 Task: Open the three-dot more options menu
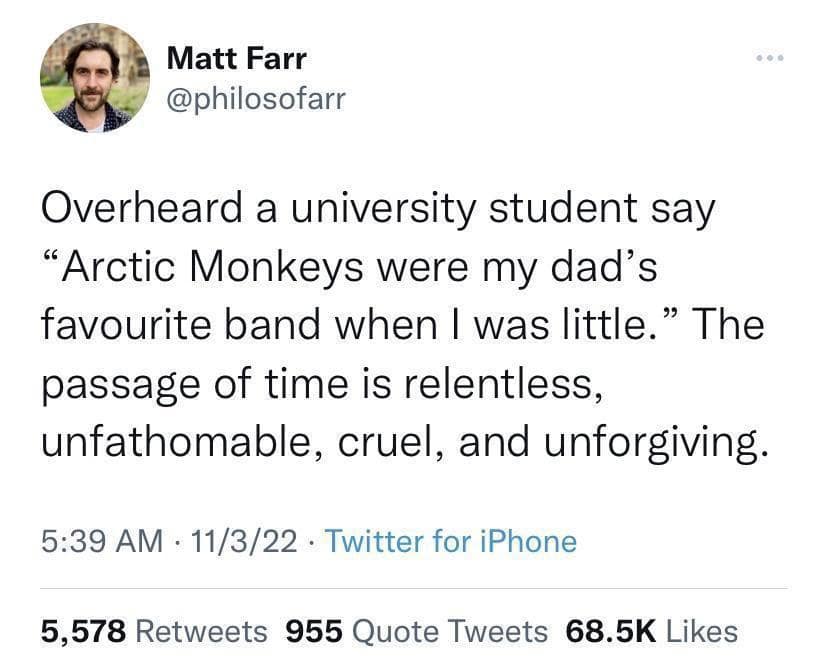coord(767,56)
